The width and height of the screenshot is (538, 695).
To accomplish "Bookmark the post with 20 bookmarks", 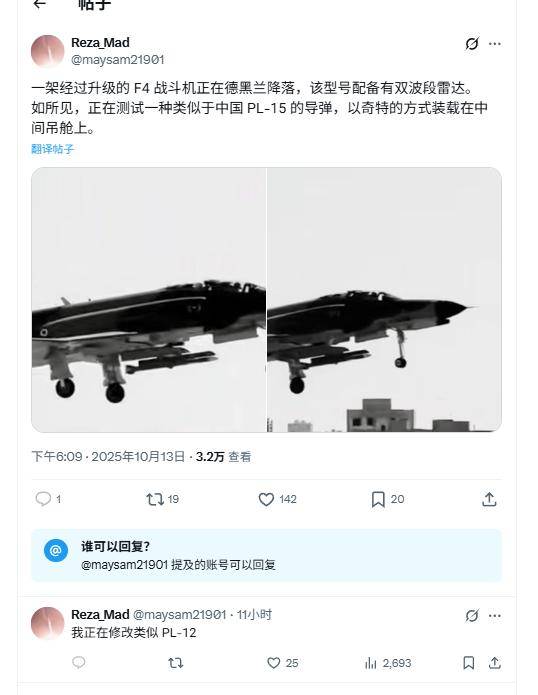I will [388, 499].
